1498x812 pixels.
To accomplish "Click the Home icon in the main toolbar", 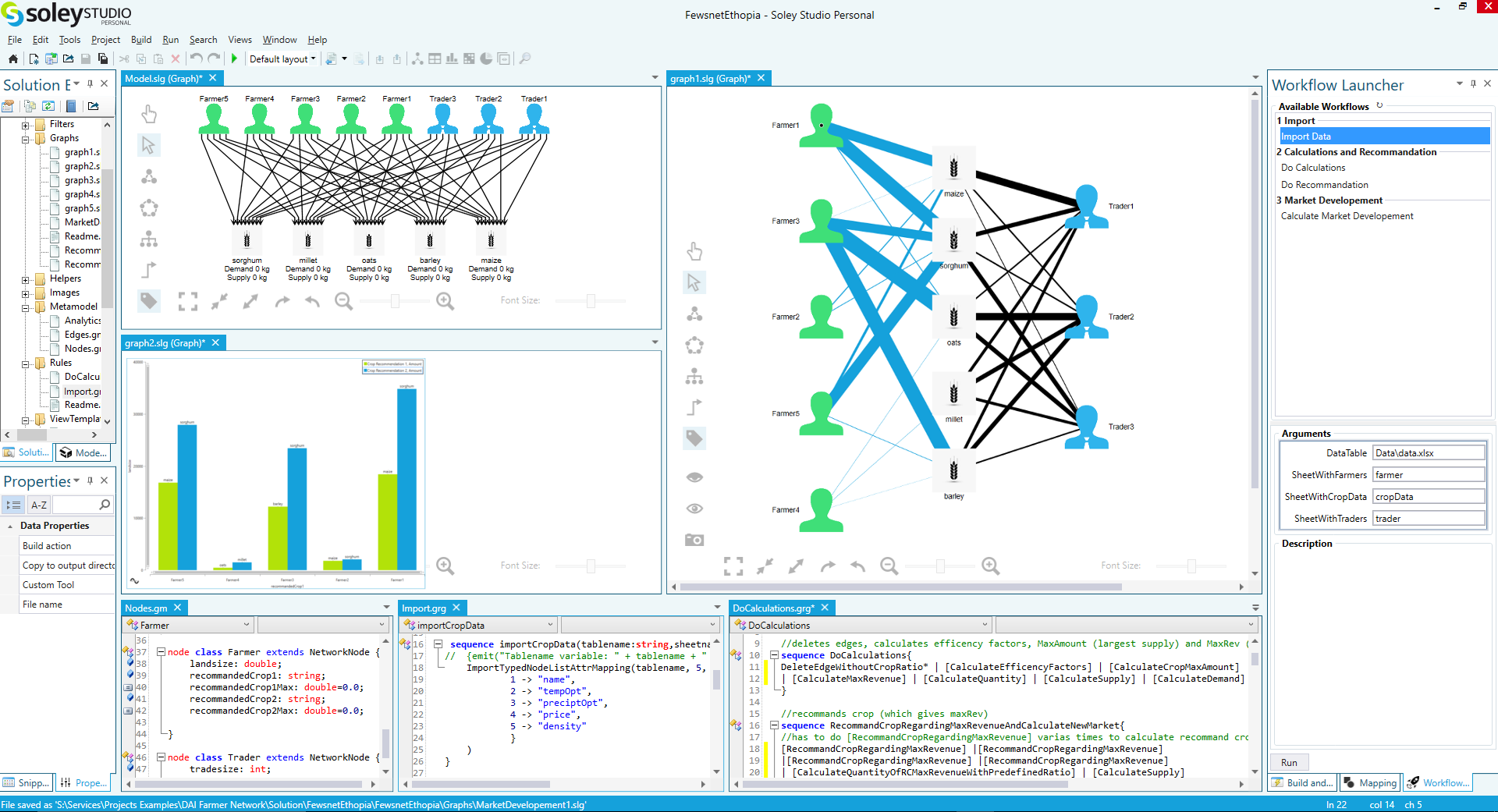I will pos(13,59).
